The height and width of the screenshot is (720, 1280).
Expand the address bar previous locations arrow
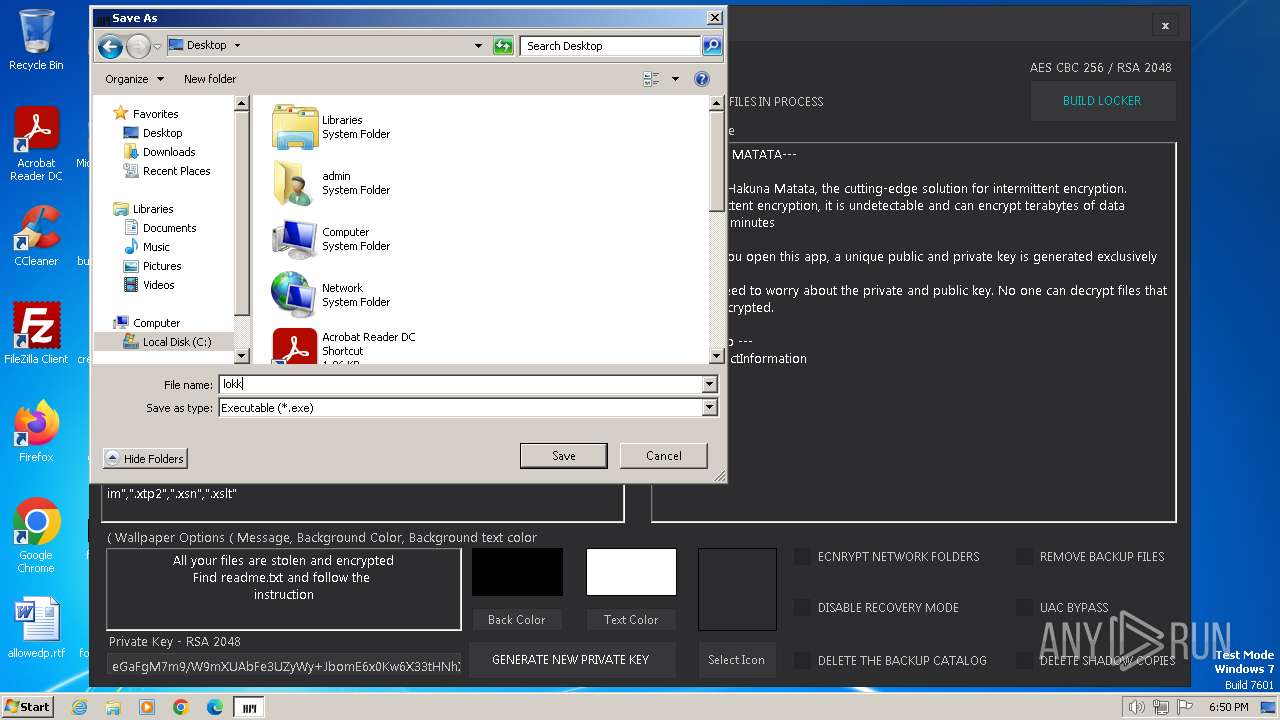tap(478, 46)
